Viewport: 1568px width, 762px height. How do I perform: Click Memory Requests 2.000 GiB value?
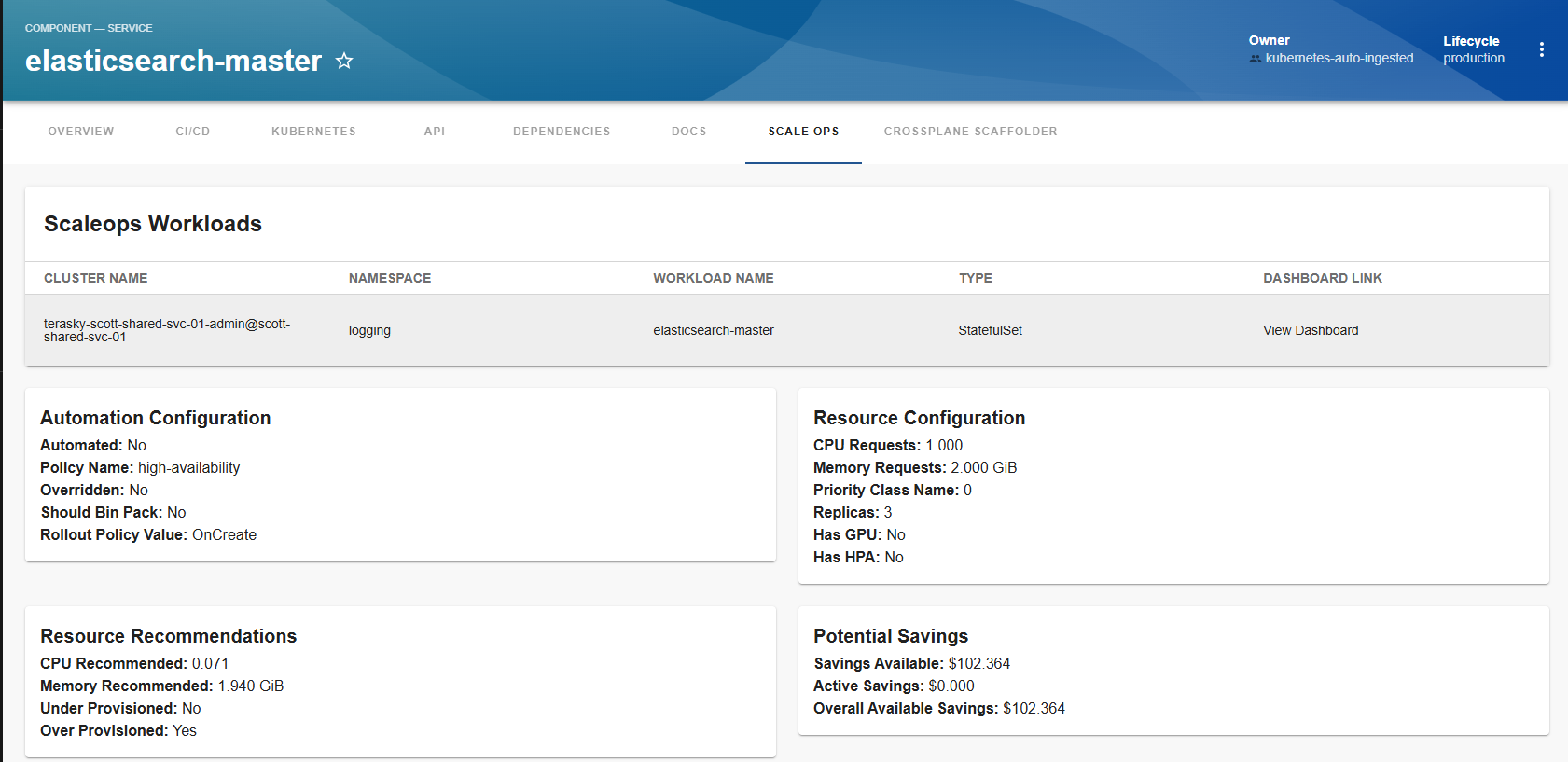(984, 467)
